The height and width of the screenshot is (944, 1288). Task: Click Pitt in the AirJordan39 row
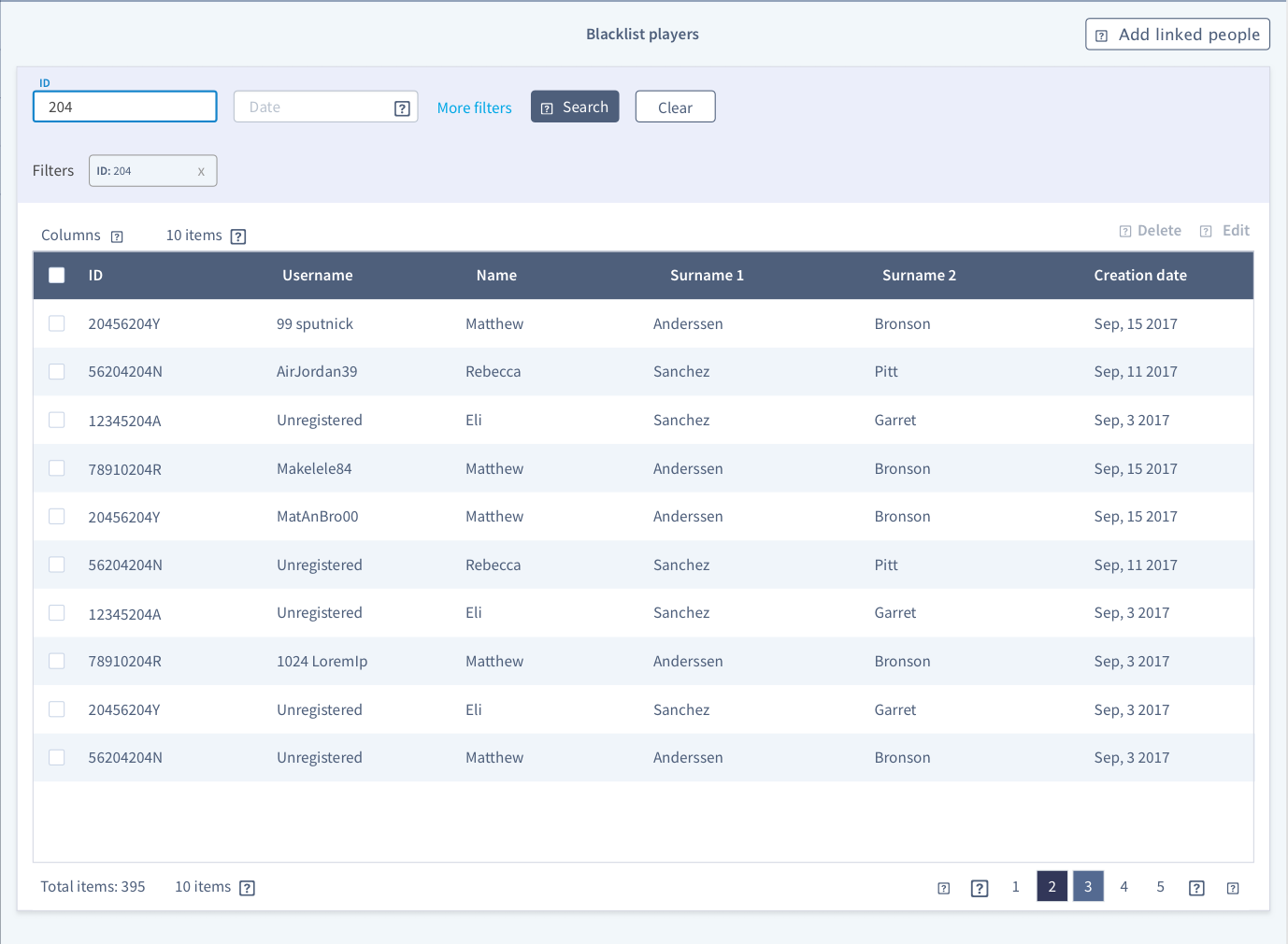point(886,372)
